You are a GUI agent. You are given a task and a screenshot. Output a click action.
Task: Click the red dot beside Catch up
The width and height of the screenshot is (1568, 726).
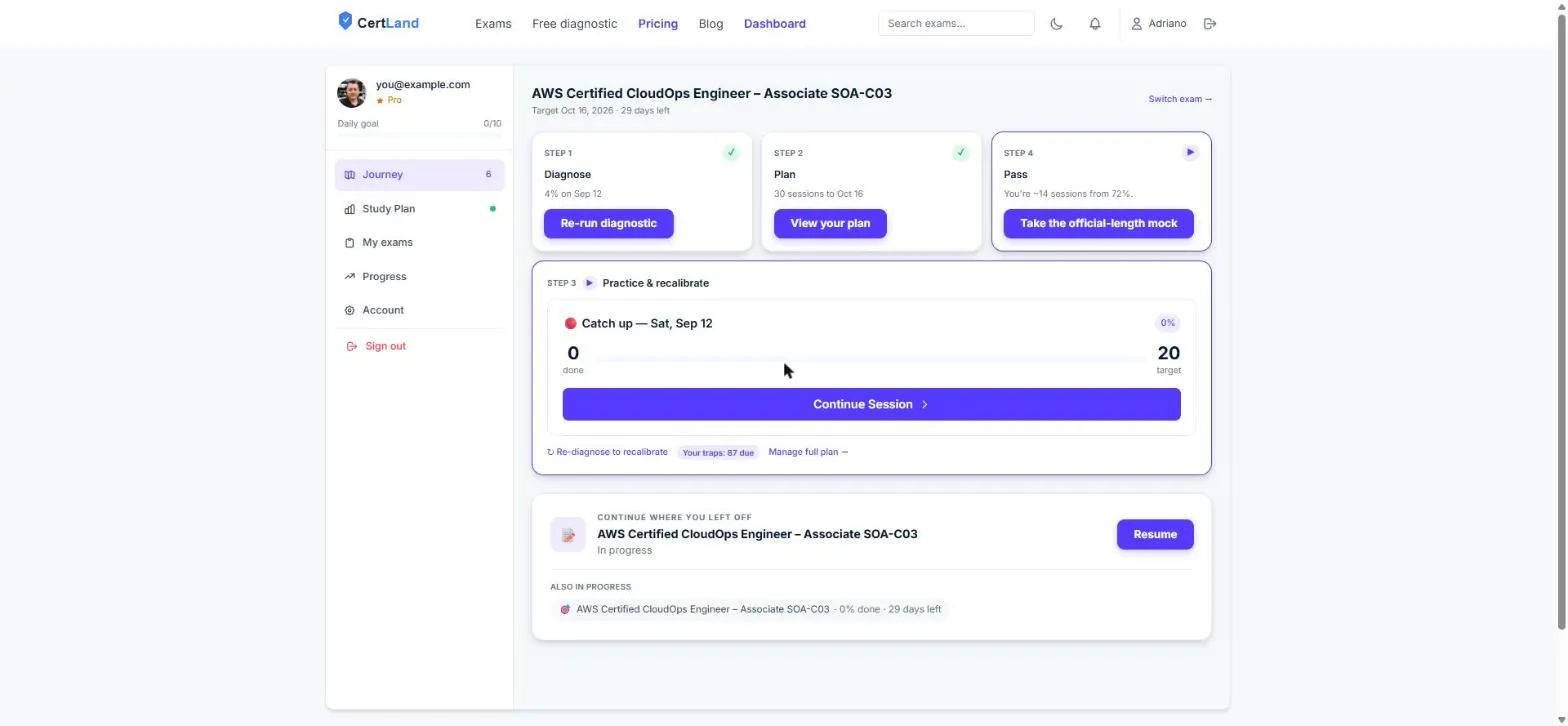click(570, 323)
